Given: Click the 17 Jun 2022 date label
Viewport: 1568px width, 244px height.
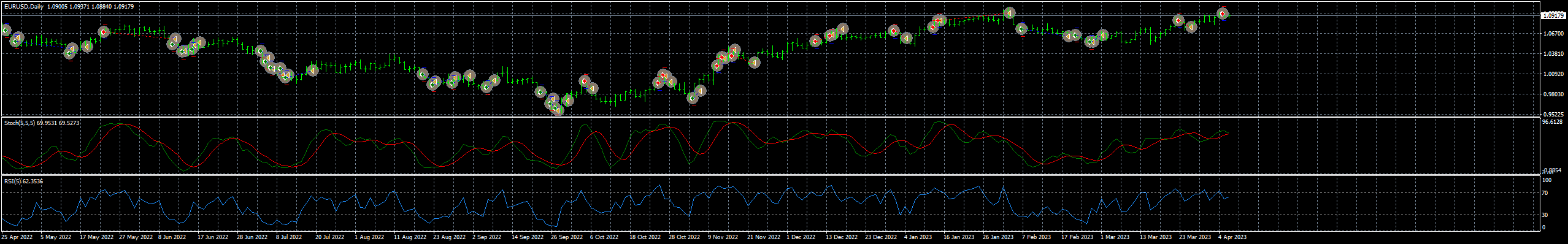Looking at the screenshot, I should pos(213,237).
